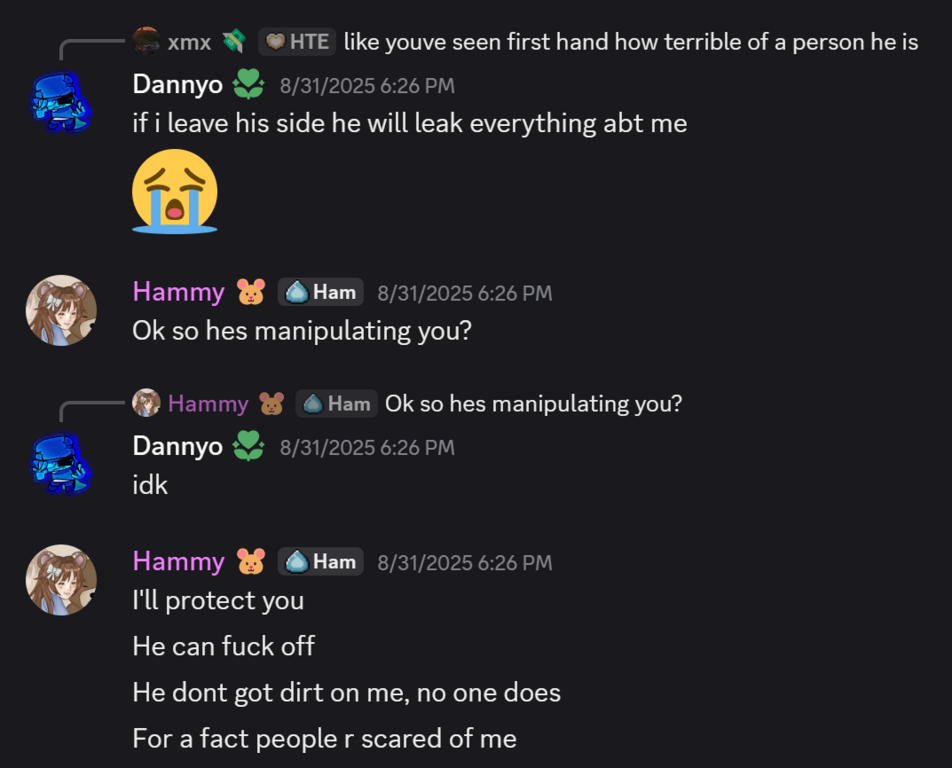
Task: Click the loudly crying face emoji
Action: tap(174, 191)
